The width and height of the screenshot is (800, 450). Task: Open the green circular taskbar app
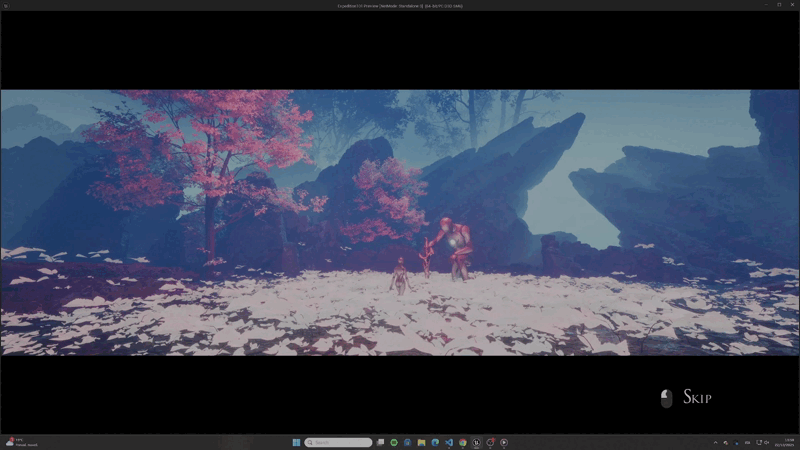click(x=394, y=442)
